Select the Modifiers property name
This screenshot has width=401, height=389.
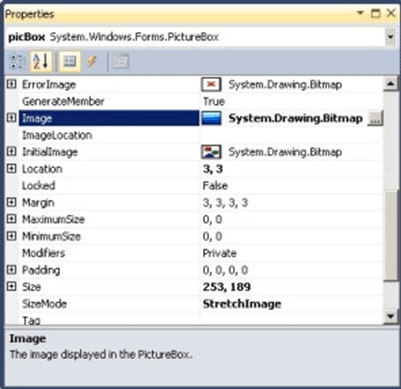(43, 253)
